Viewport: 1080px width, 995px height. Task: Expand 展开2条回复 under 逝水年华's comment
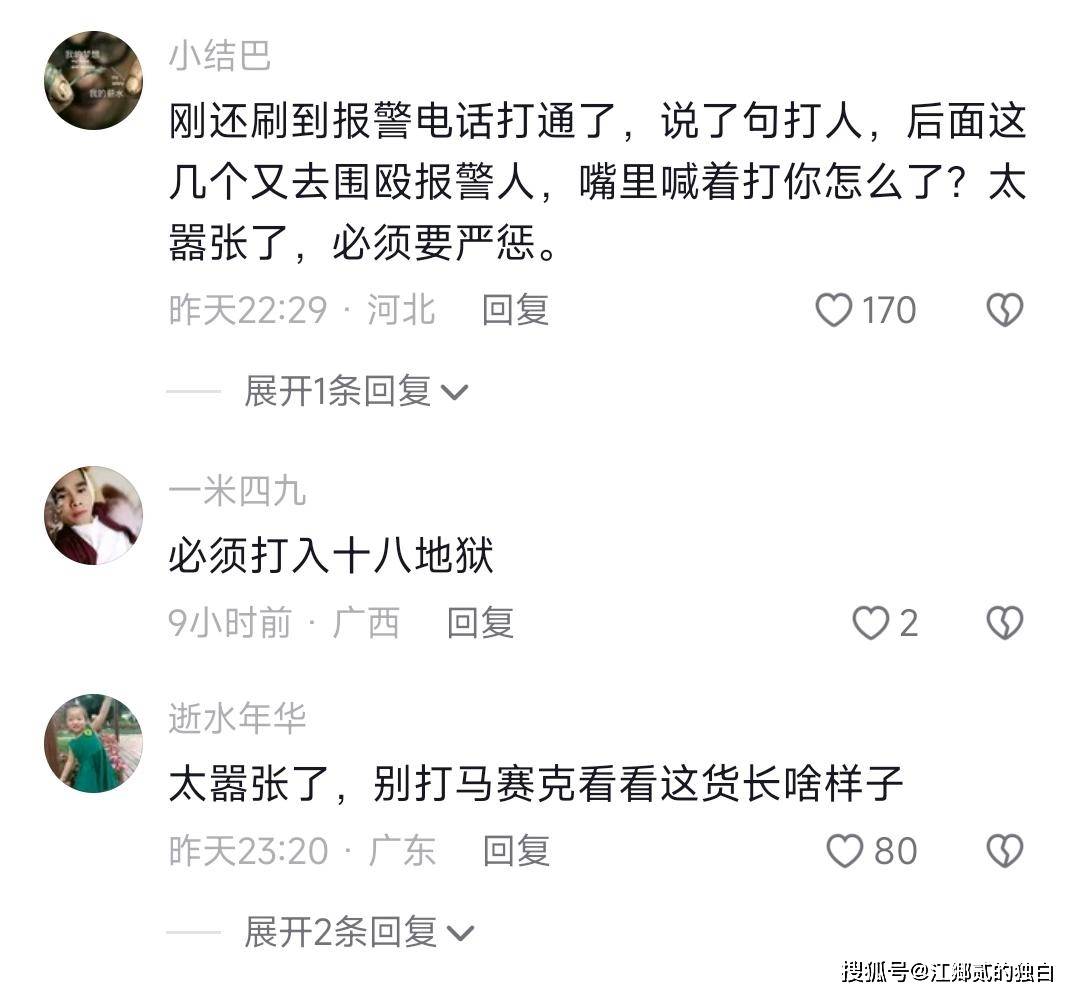(x=360, y=933)
